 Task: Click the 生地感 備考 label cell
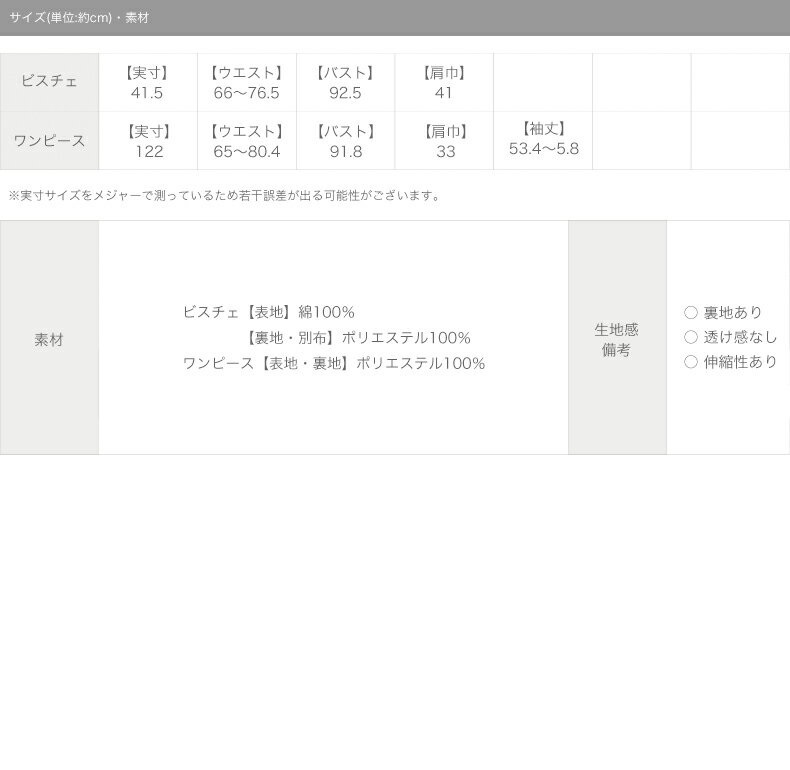[x=617, y=338]
